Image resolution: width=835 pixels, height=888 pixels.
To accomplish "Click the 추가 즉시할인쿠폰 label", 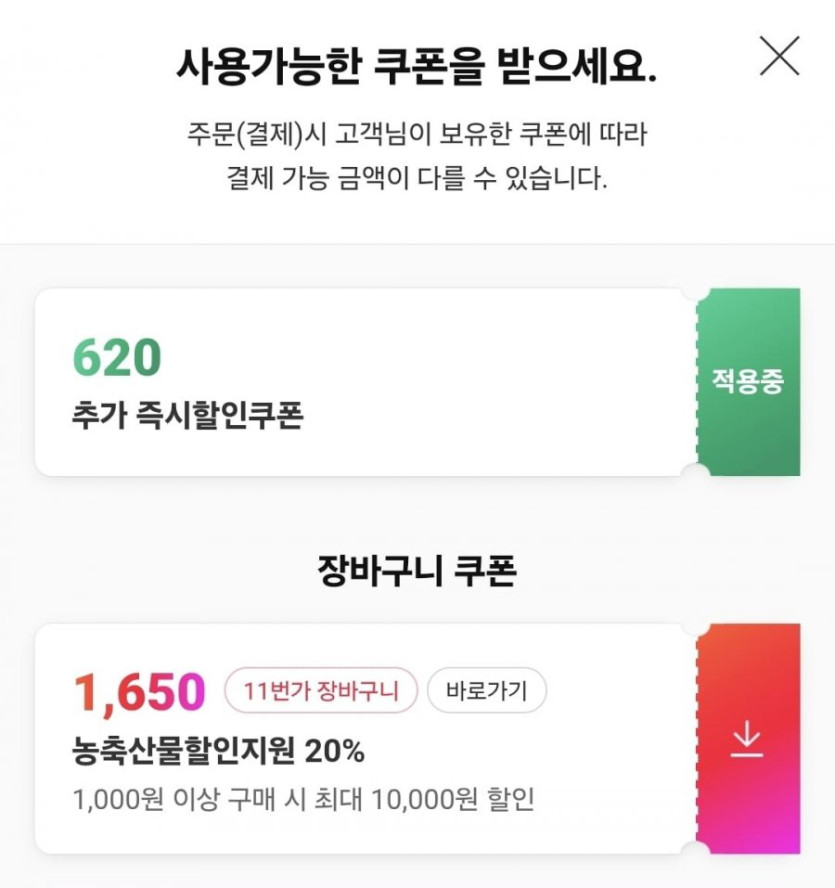I will [187, 416].
